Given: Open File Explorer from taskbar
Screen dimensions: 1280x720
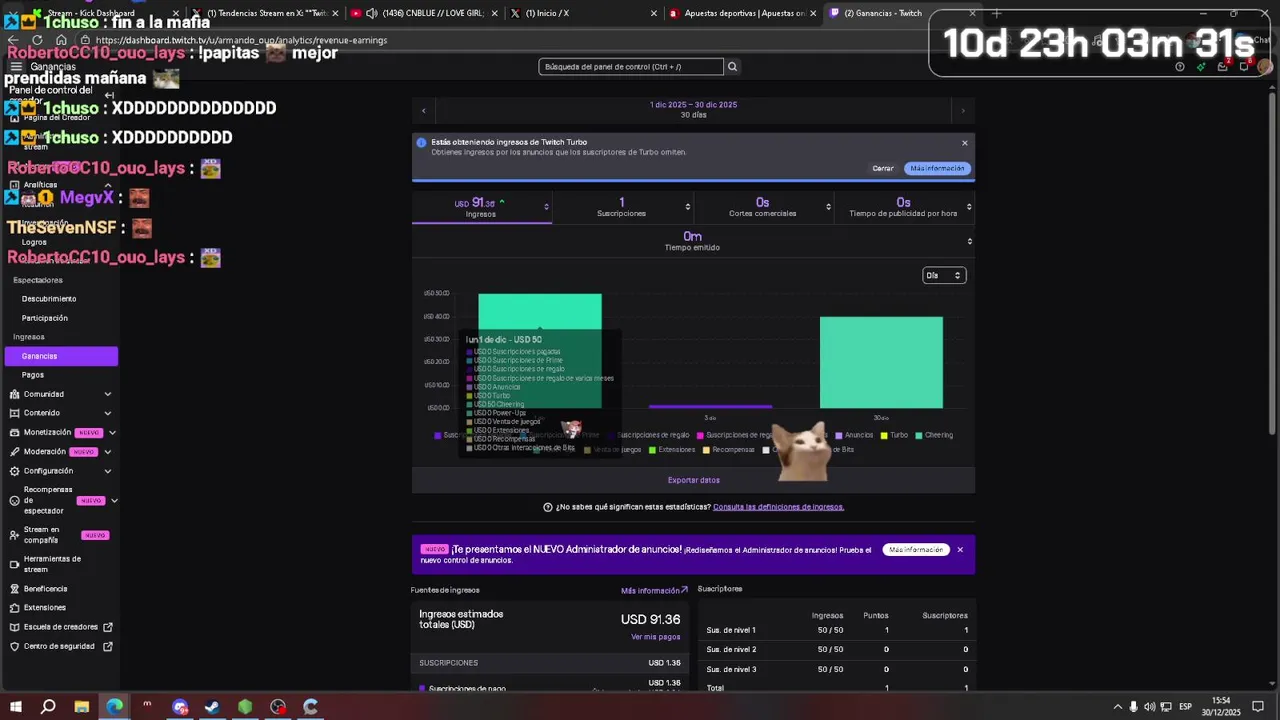Looking at the screenshot, I should pyautogui.click(x=81, y=707).
